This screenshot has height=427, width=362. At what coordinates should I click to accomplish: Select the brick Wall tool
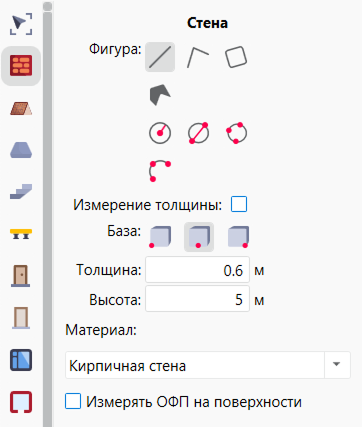click(x=21, y=66)
